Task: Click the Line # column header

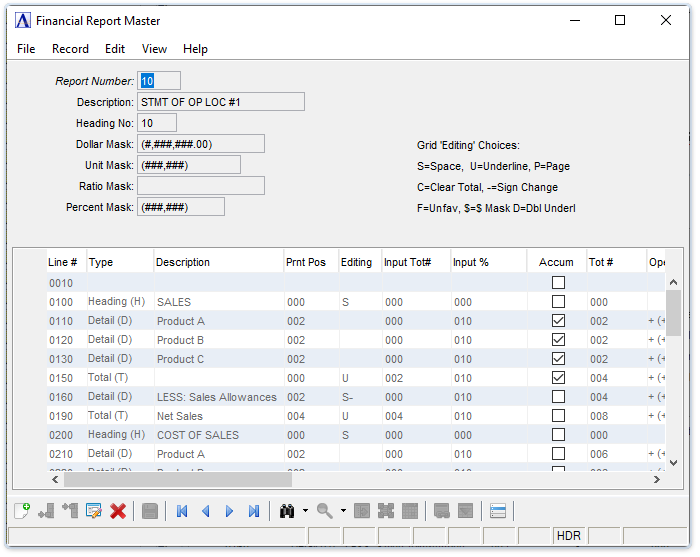Action: click(x=62, y=263)
